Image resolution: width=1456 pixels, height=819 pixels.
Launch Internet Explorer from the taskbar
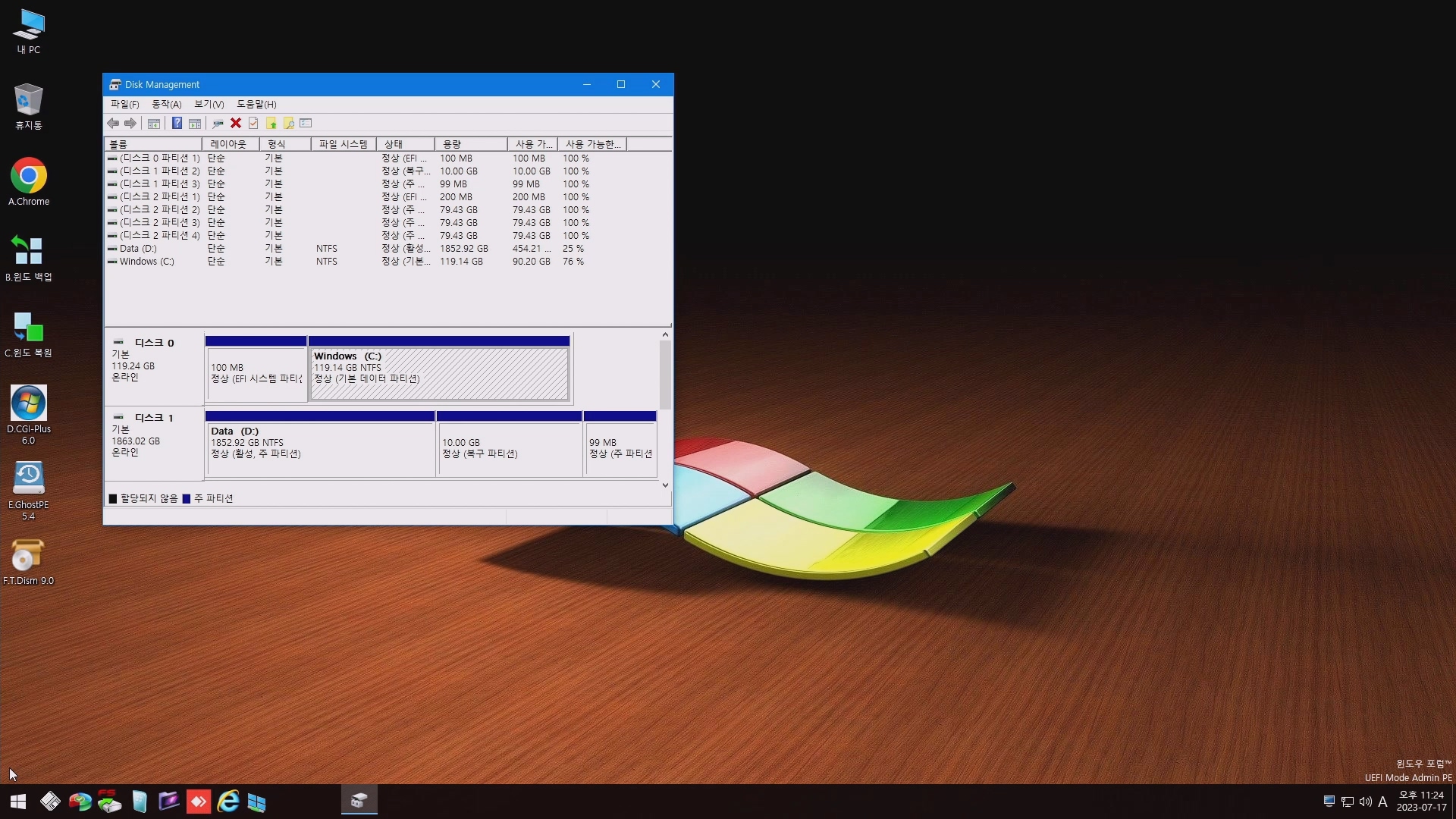point(227,802)
